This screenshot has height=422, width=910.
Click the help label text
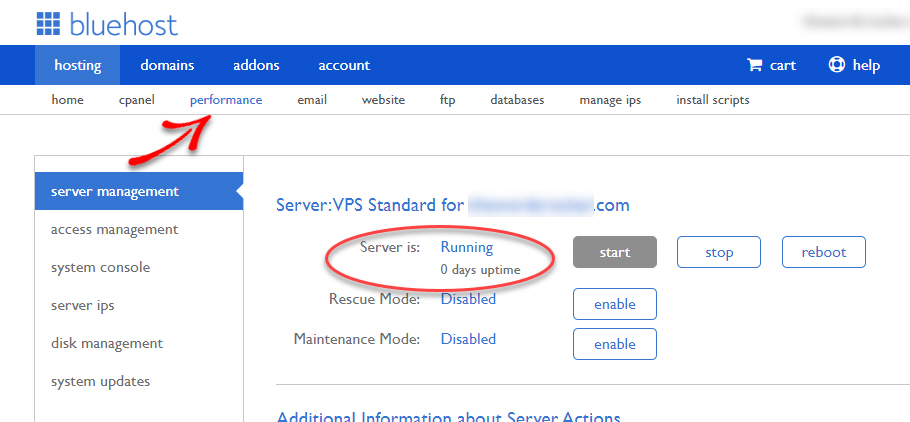tap(866, 65)
